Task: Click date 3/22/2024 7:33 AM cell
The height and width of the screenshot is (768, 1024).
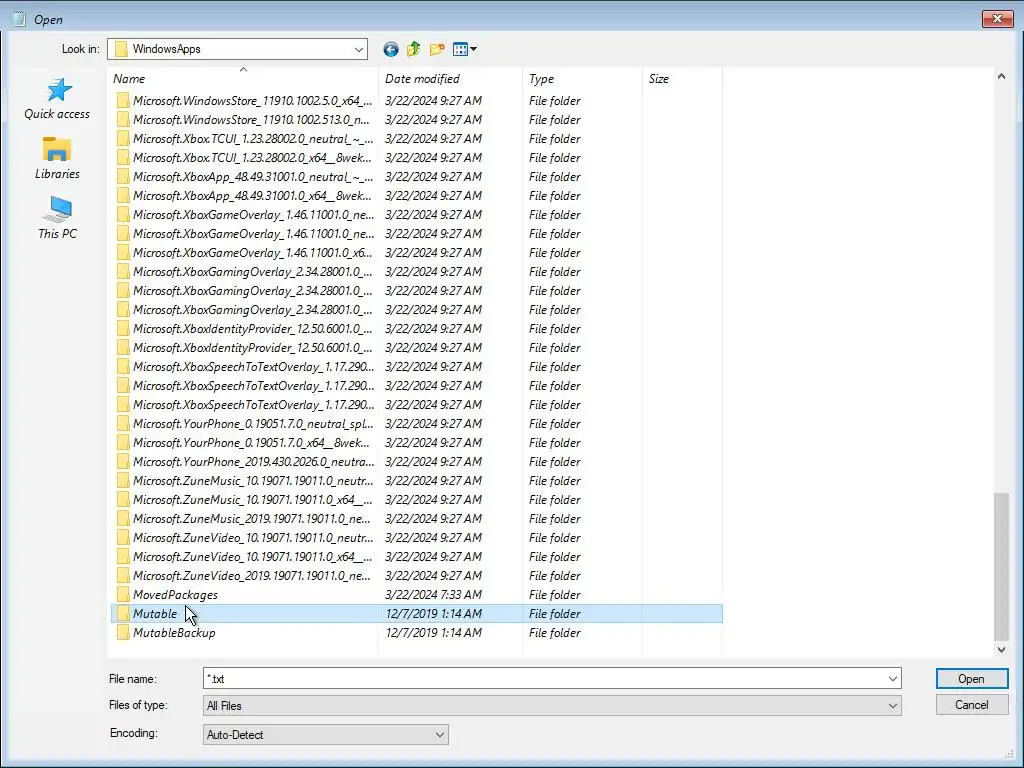Action: tap(434, 594)
